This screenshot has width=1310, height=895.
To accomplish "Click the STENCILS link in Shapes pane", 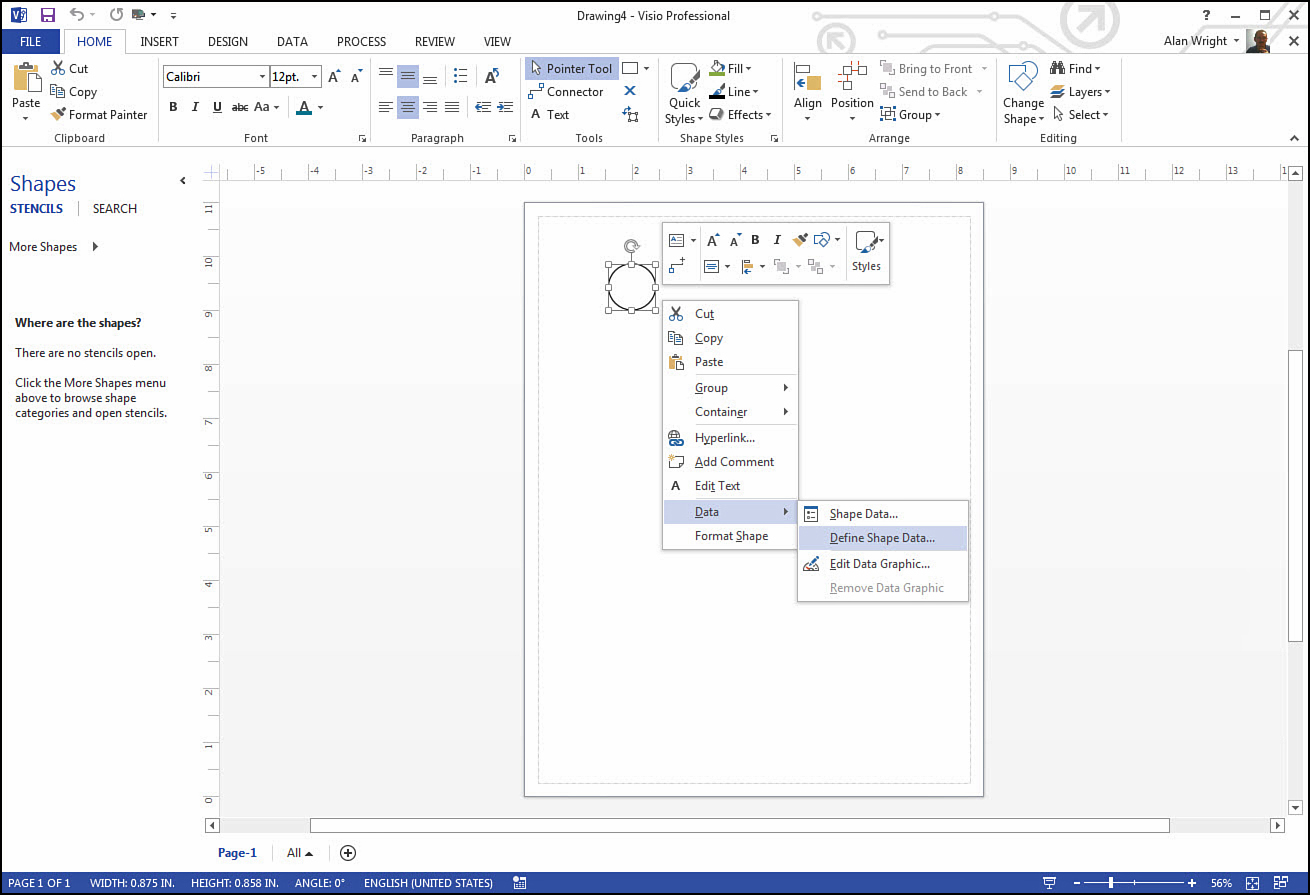I will click(37, 209).
